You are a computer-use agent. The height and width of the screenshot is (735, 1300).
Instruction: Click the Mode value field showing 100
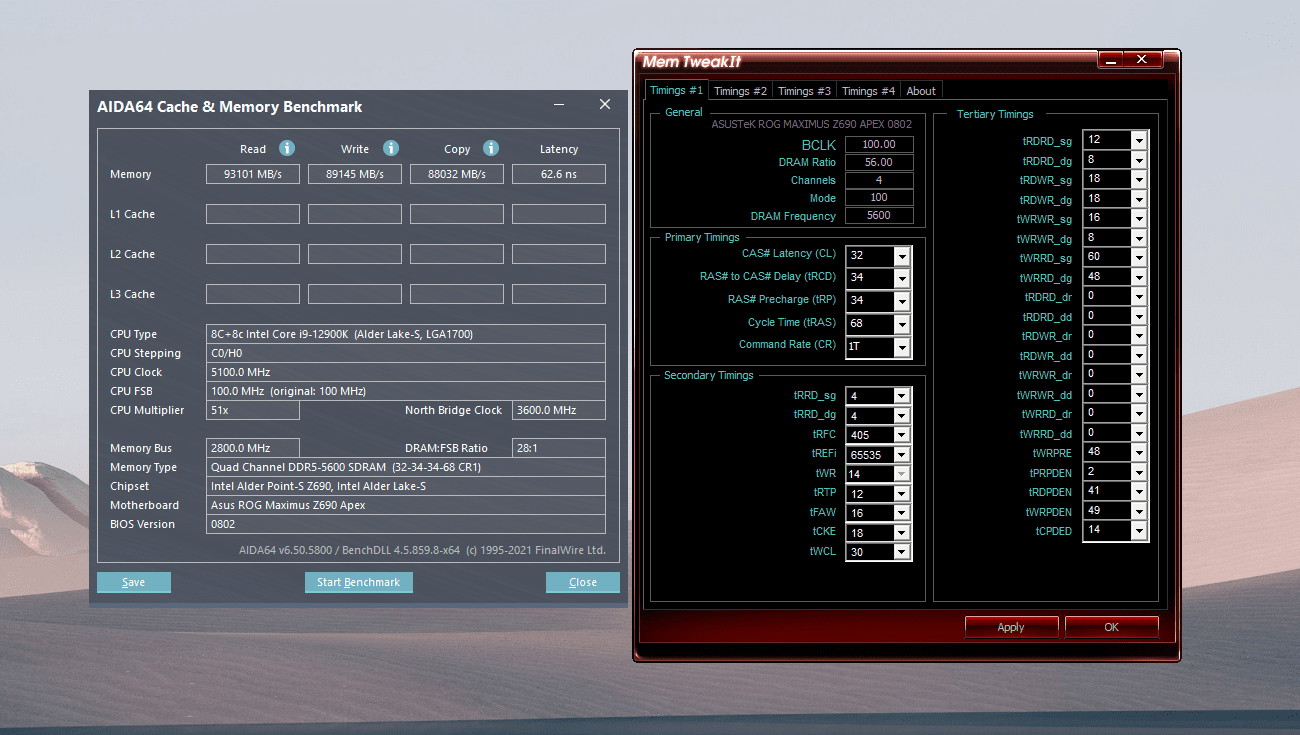click(x=879, y=198)
